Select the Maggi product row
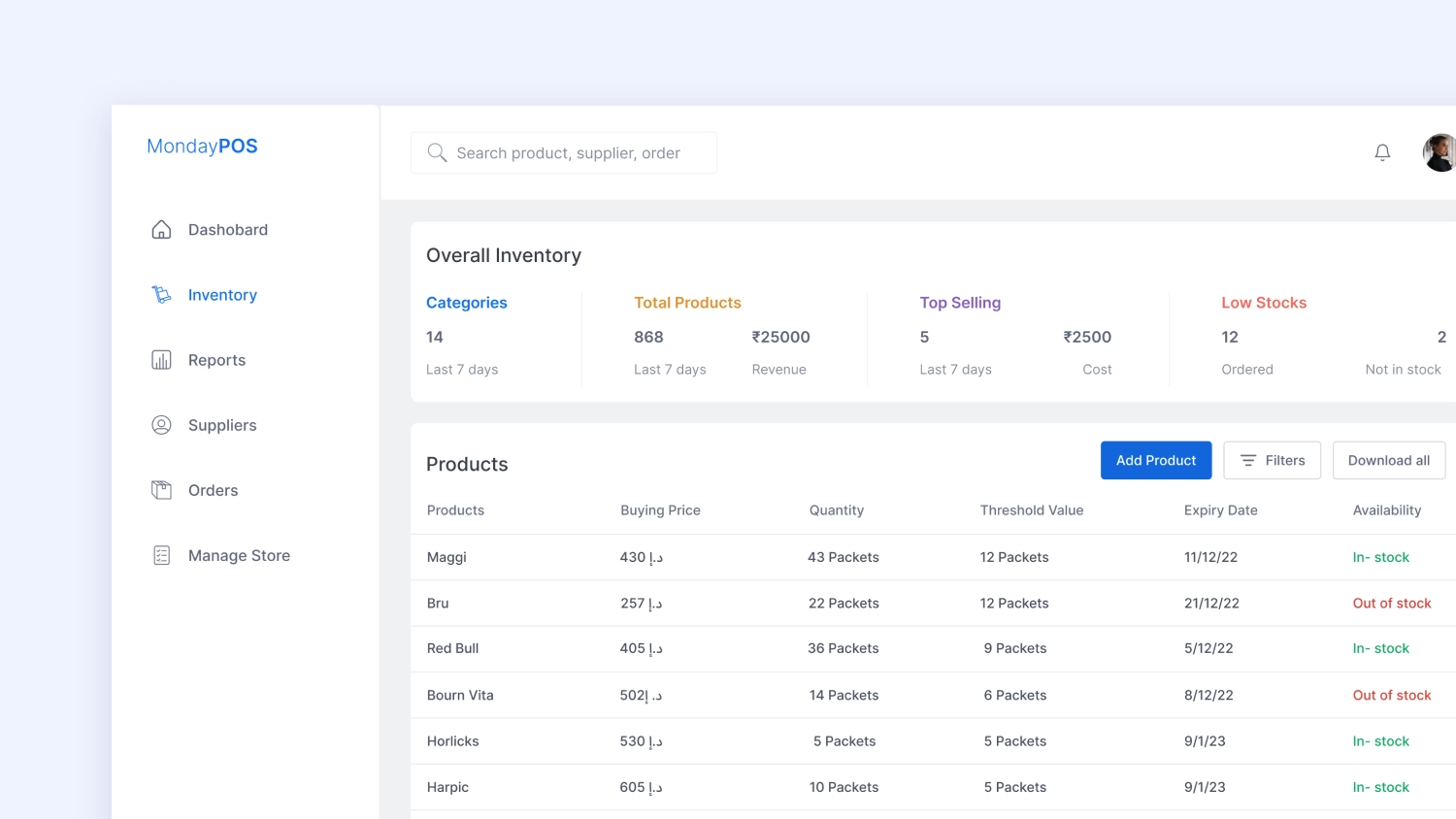This screenshot has width=1456, height=819. [447, 557]
